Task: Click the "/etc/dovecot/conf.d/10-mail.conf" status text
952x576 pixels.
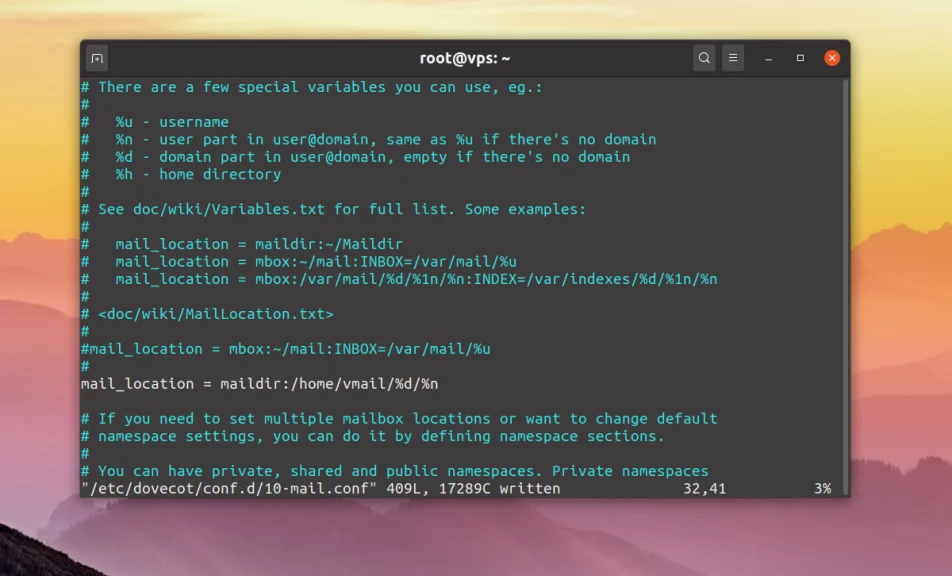Action: (x=229, y=489)
